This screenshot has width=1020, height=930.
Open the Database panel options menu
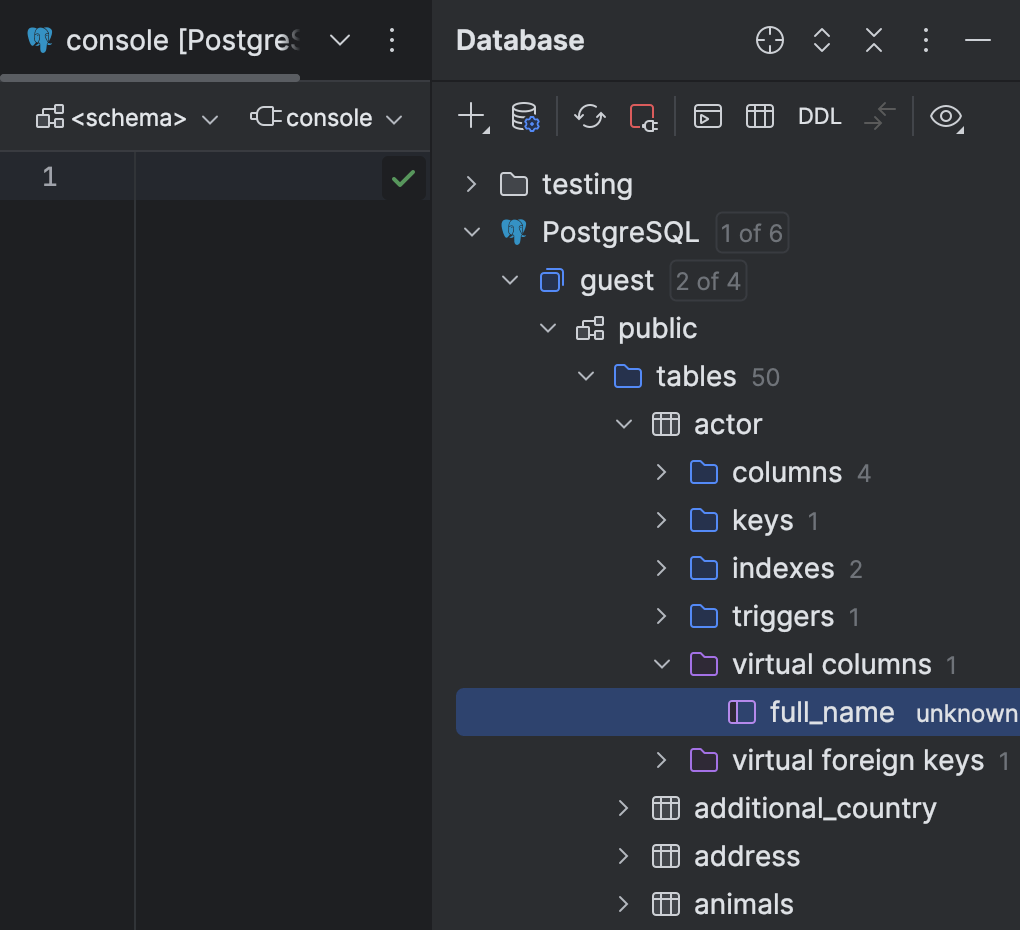925,41
